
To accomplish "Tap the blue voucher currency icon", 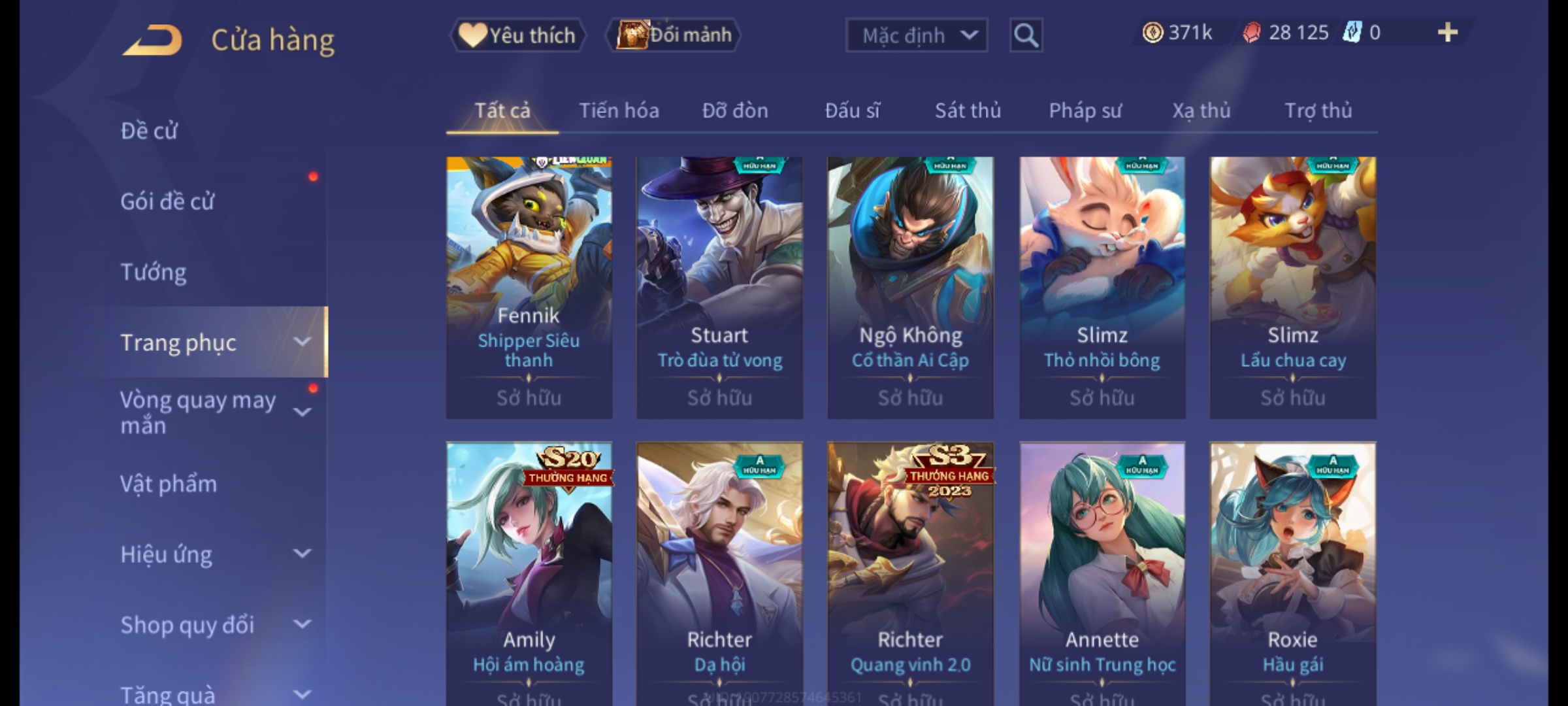I will coord(1352,33).
